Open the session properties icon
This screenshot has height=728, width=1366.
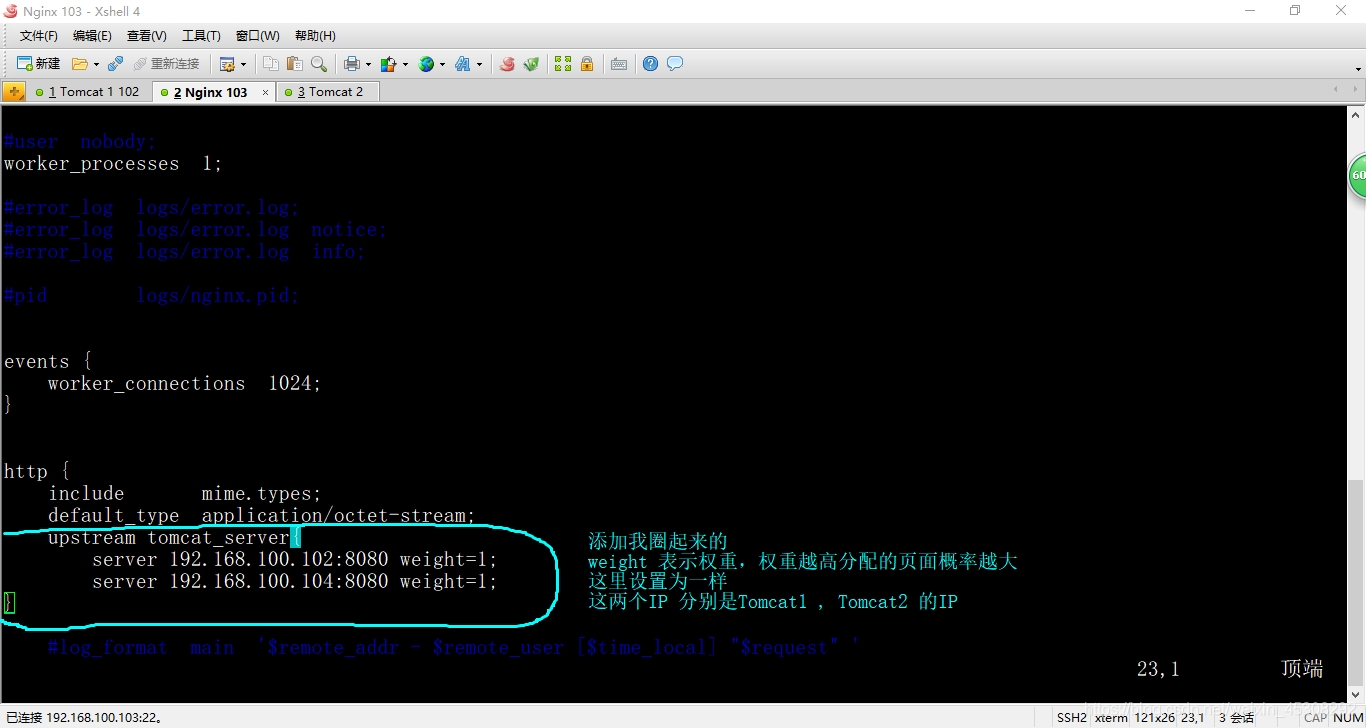(x=227, y=64)
